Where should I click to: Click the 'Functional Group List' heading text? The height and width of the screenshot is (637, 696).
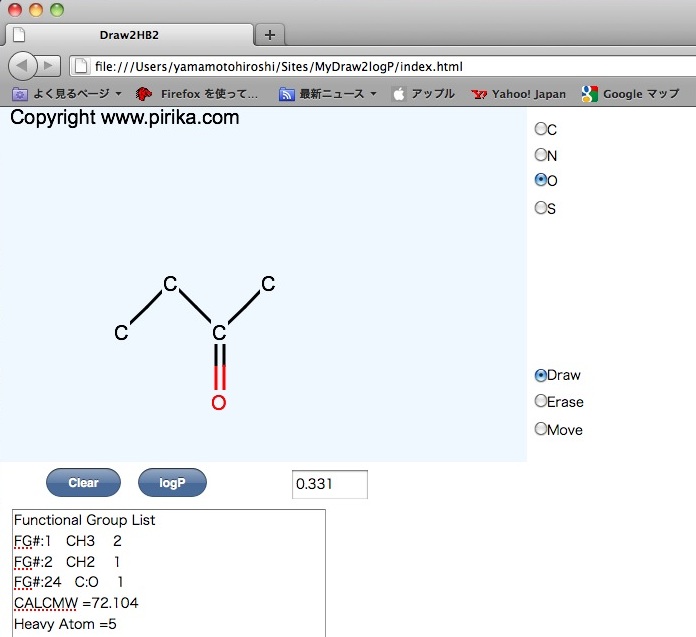[x=84, y=520]
